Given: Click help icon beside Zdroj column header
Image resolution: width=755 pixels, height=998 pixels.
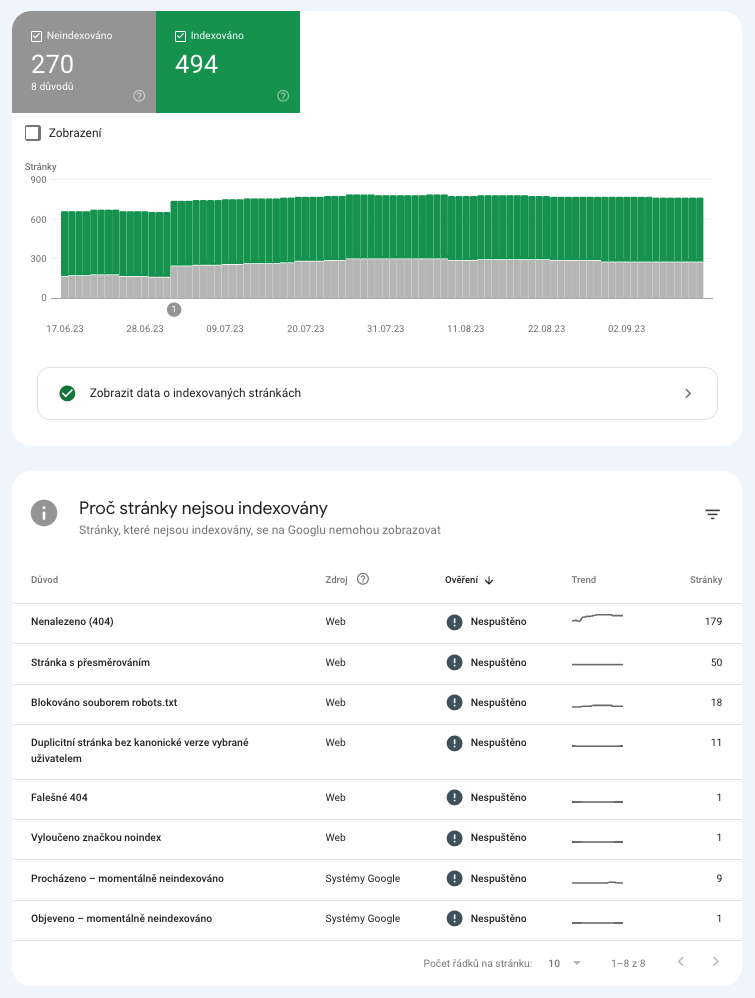Looking at the screenshot, I should point(363,579).
